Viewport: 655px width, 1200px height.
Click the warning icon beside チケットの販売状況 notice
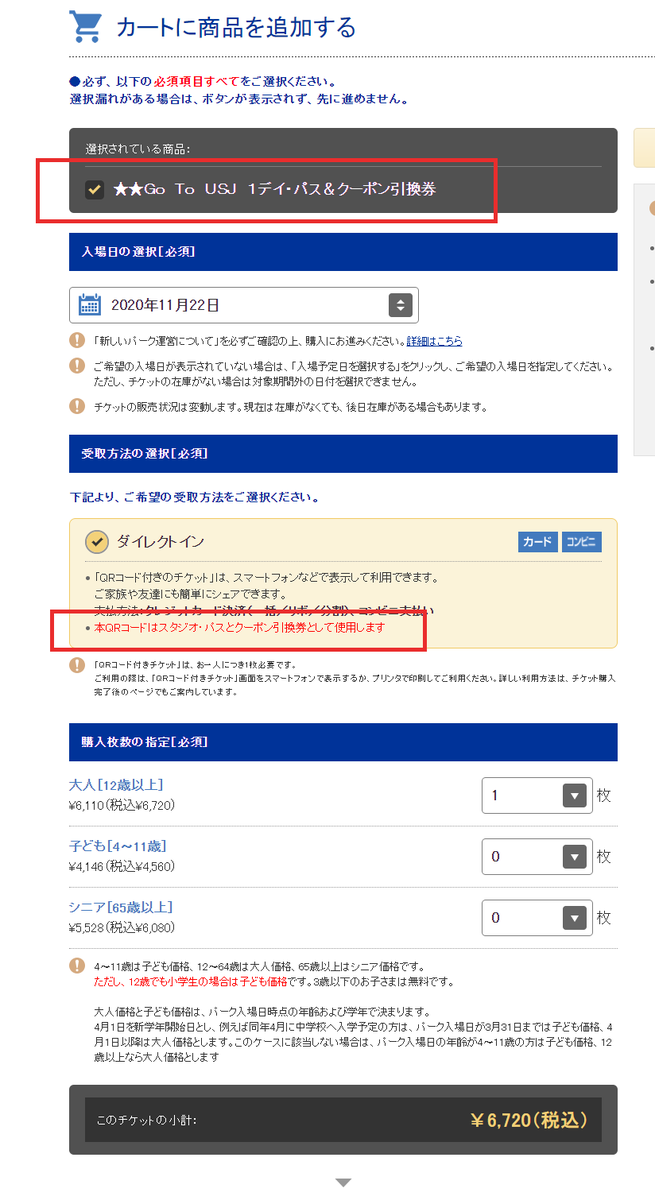[77, 406]
